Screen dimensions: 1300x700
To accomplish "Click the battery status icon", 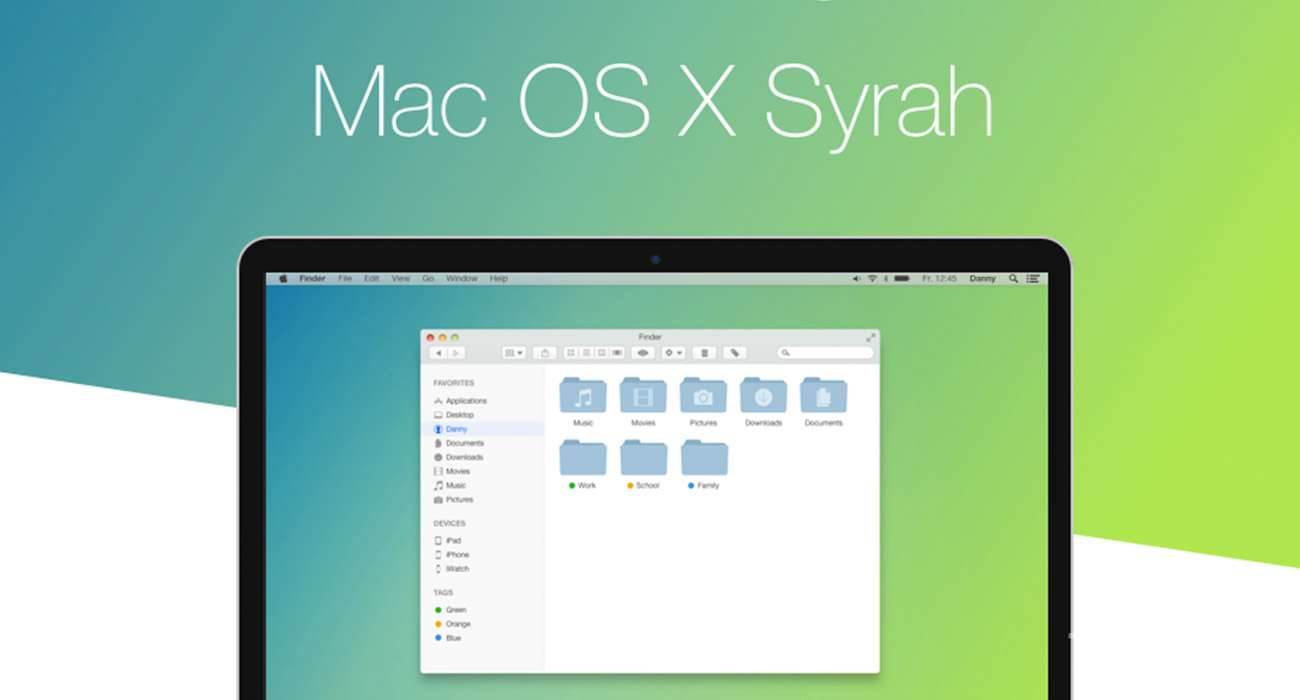I will click(901, 279).
